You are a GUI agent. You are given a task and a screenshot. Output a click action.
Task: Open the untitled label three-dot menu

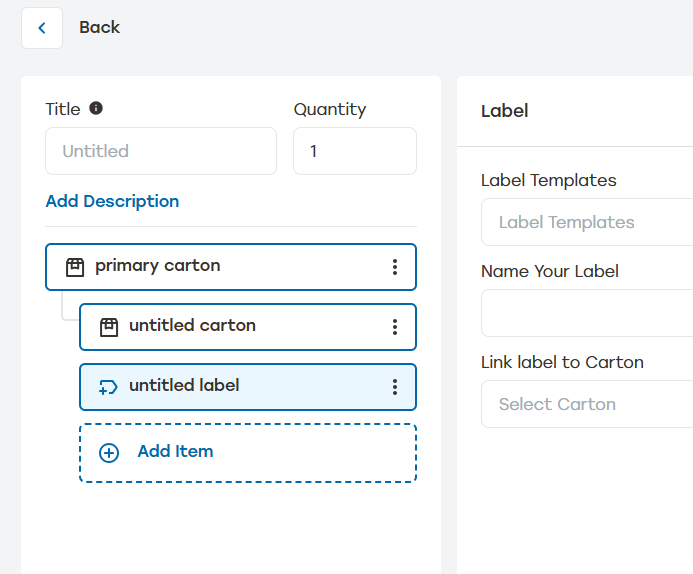(x=395, y=387)
